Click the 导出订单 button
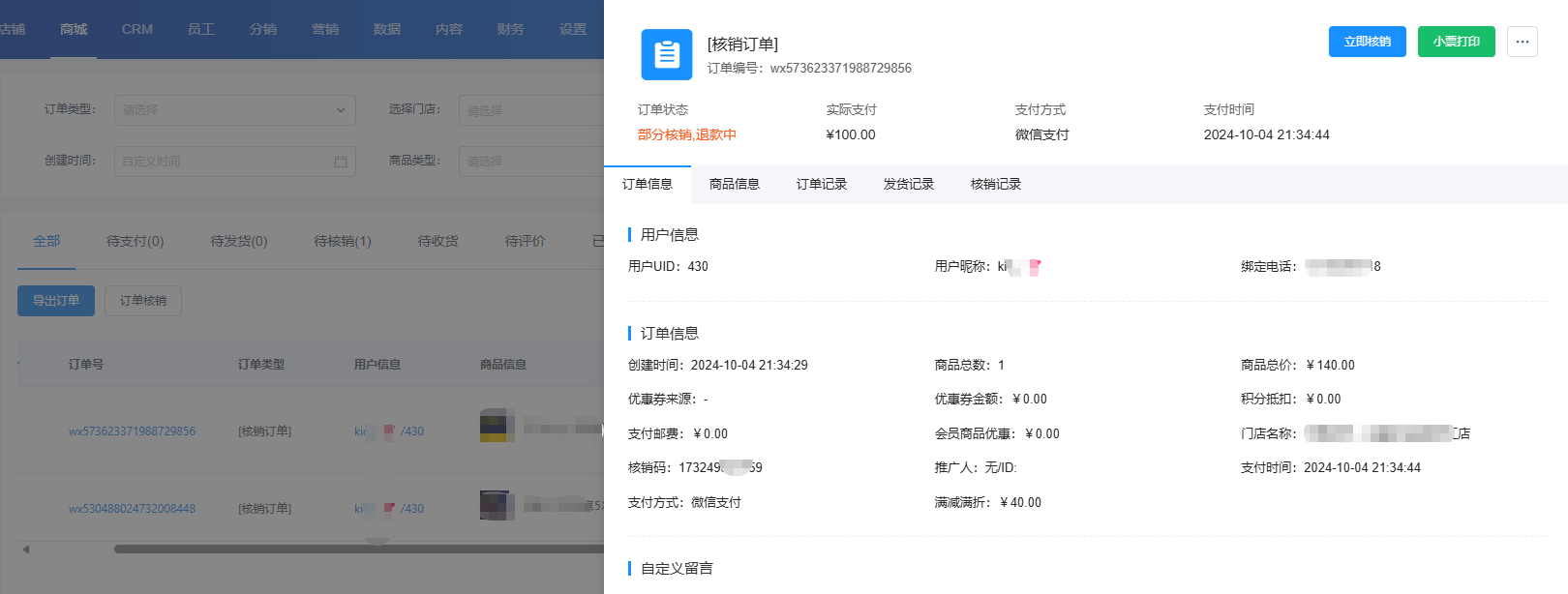The width and height of the screenshot is (1568, 594). [56, 301]
